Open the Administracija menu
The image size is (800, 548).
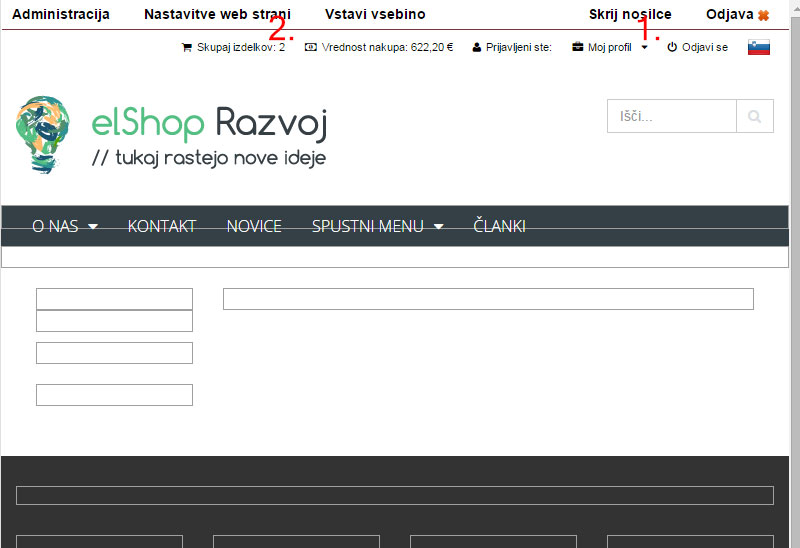pos(61,14)
